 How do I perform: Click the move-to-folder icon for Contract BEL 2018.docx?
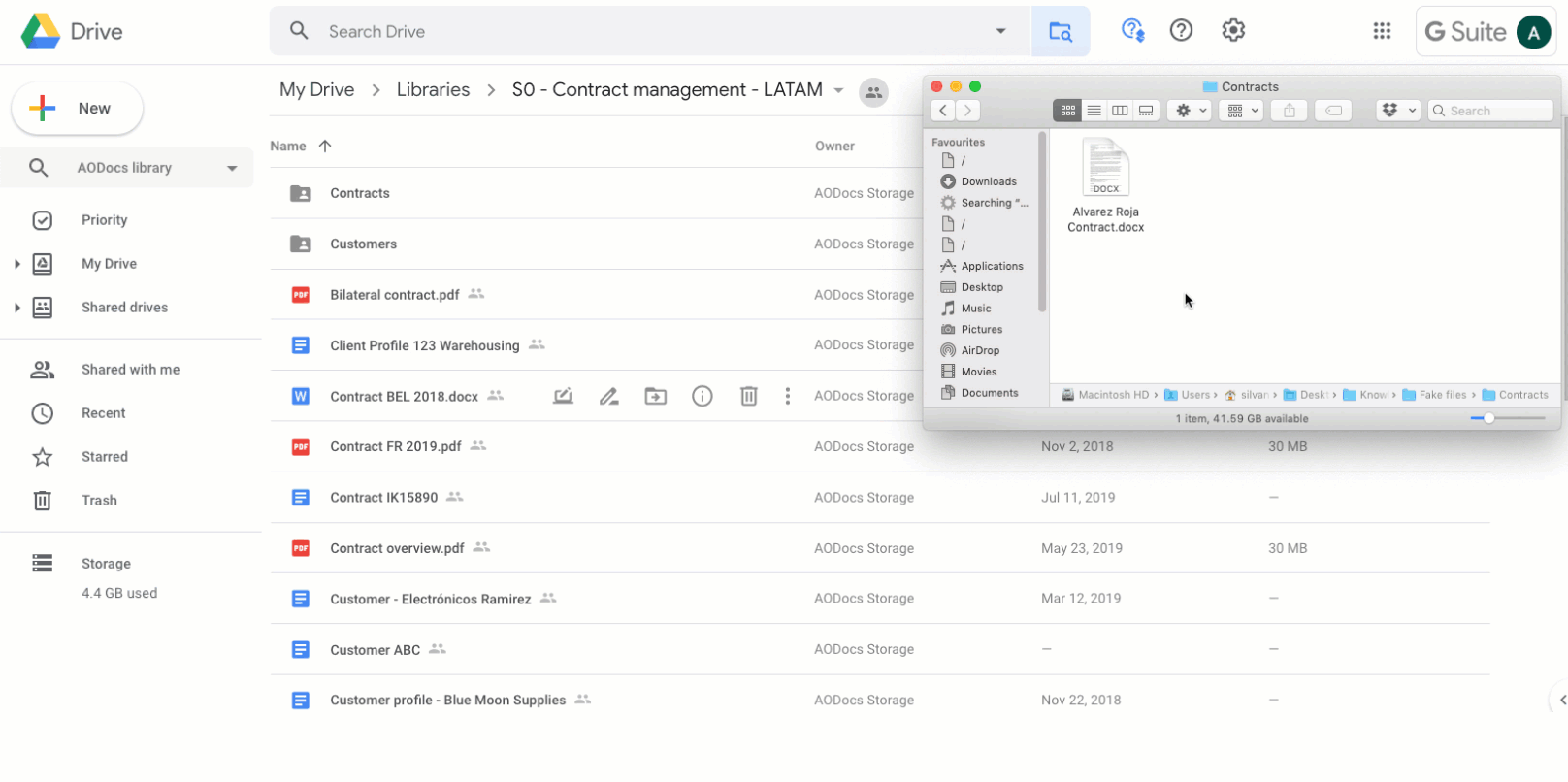click(x=656, y=396)
